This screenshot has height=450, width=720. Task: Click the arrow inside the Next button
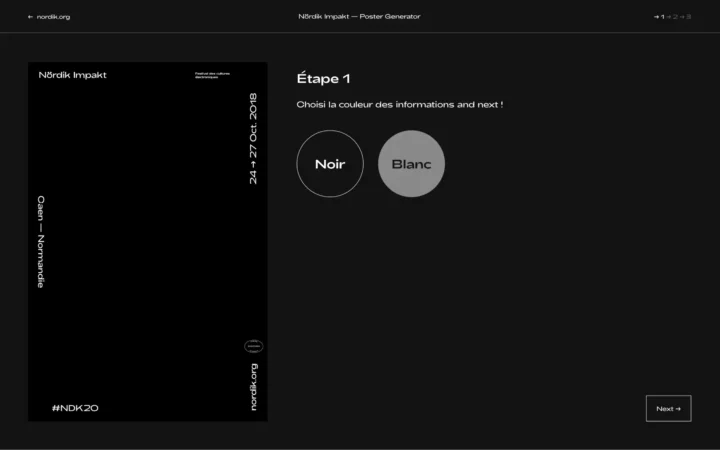tap(678, 408)
